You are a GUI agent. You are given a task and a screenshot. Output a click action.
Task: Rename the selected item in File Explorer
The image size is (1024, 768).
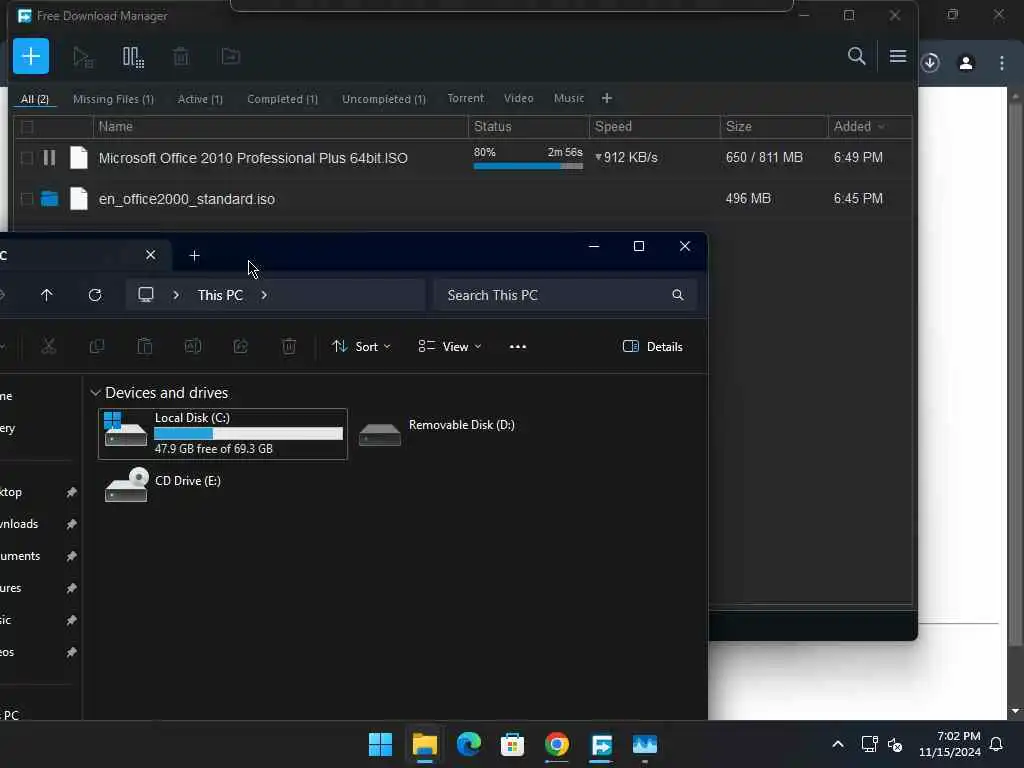(x=193, y=347)
